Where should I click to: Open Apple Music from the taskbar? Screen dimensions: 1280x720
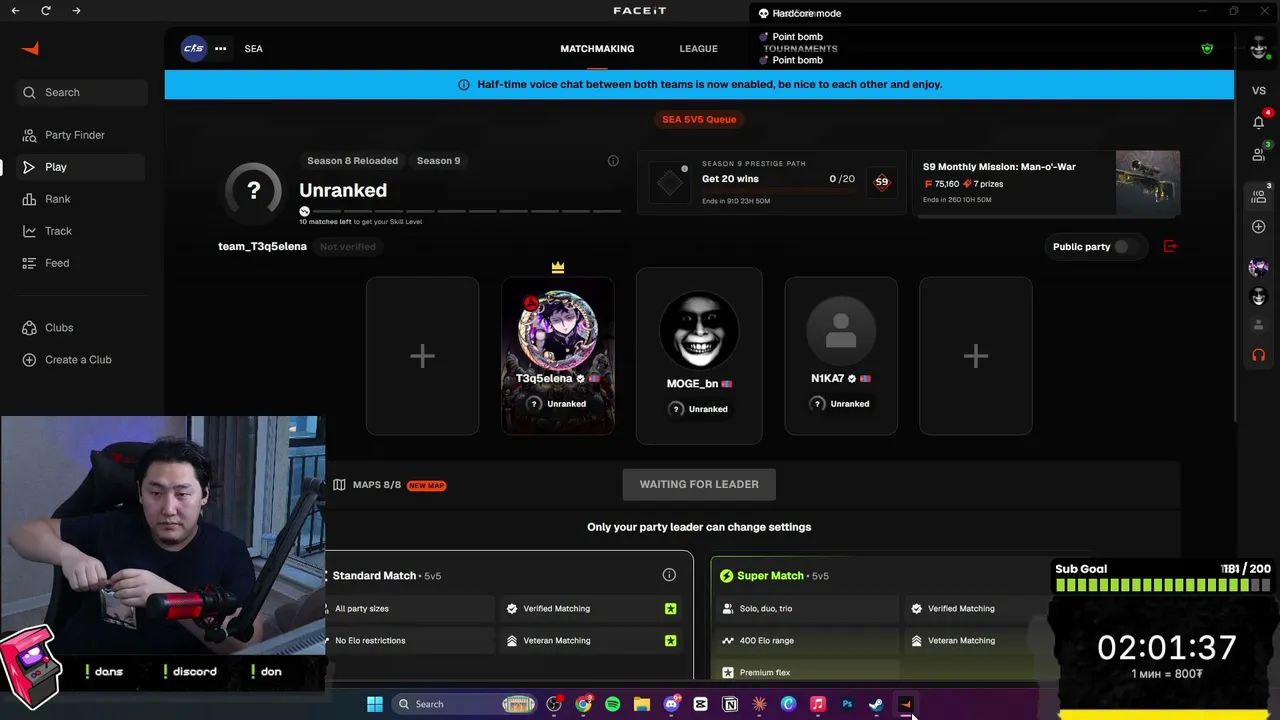[x=817, y=704]
